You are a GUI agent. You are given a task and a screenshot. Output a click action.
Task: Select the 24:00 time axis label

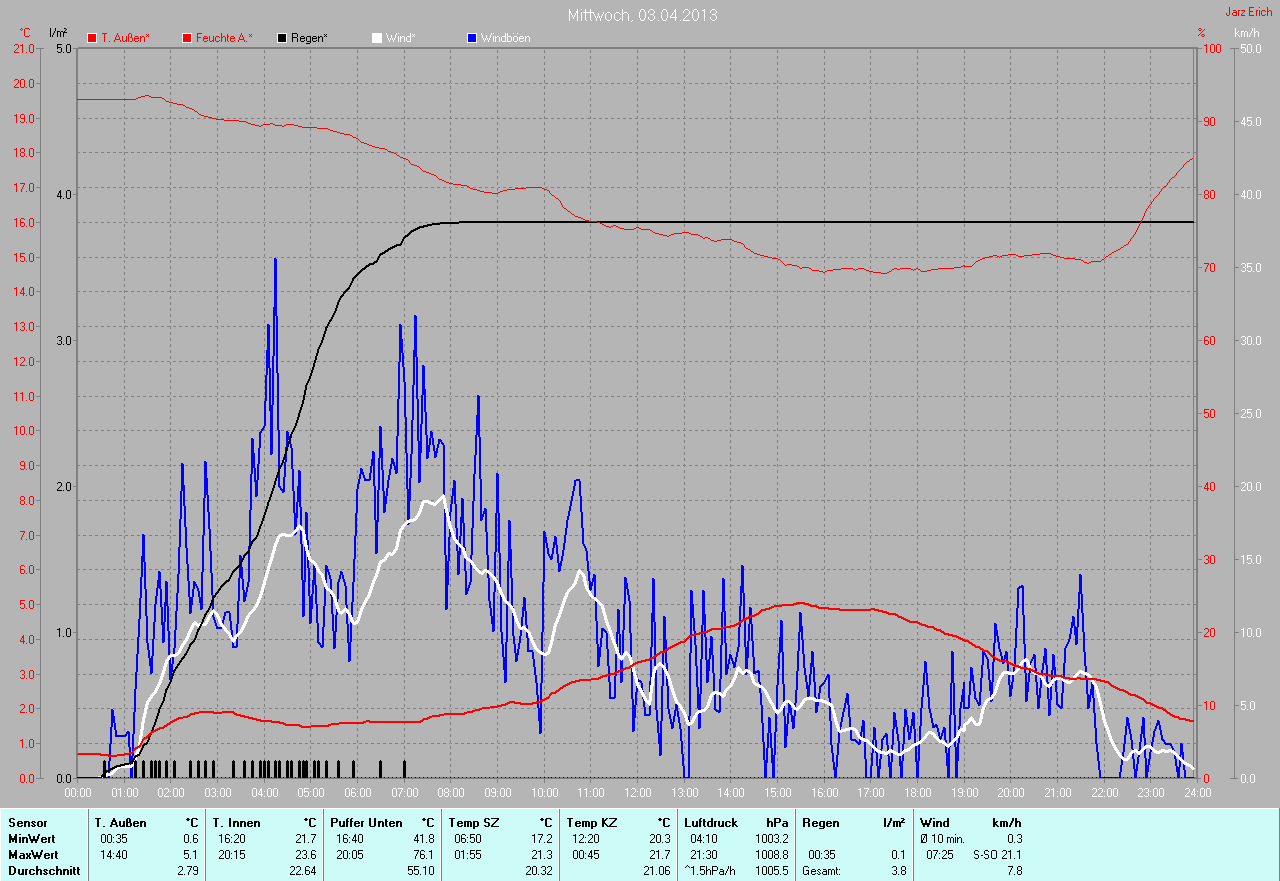click(x=1197, y=793)
